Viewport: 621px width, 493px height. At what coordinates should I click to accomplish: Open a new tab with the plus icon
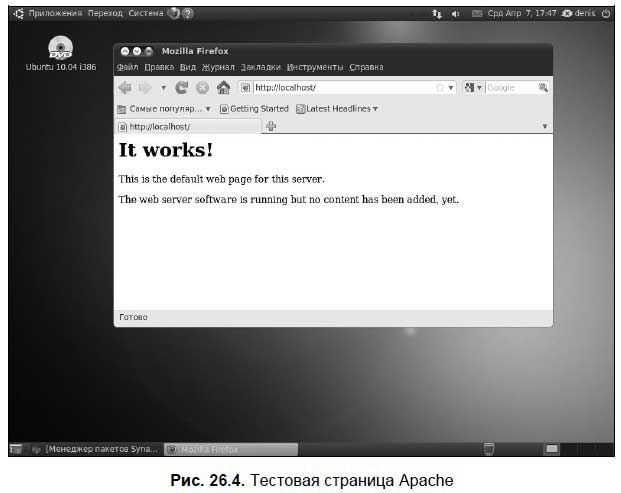pos(271,126)
